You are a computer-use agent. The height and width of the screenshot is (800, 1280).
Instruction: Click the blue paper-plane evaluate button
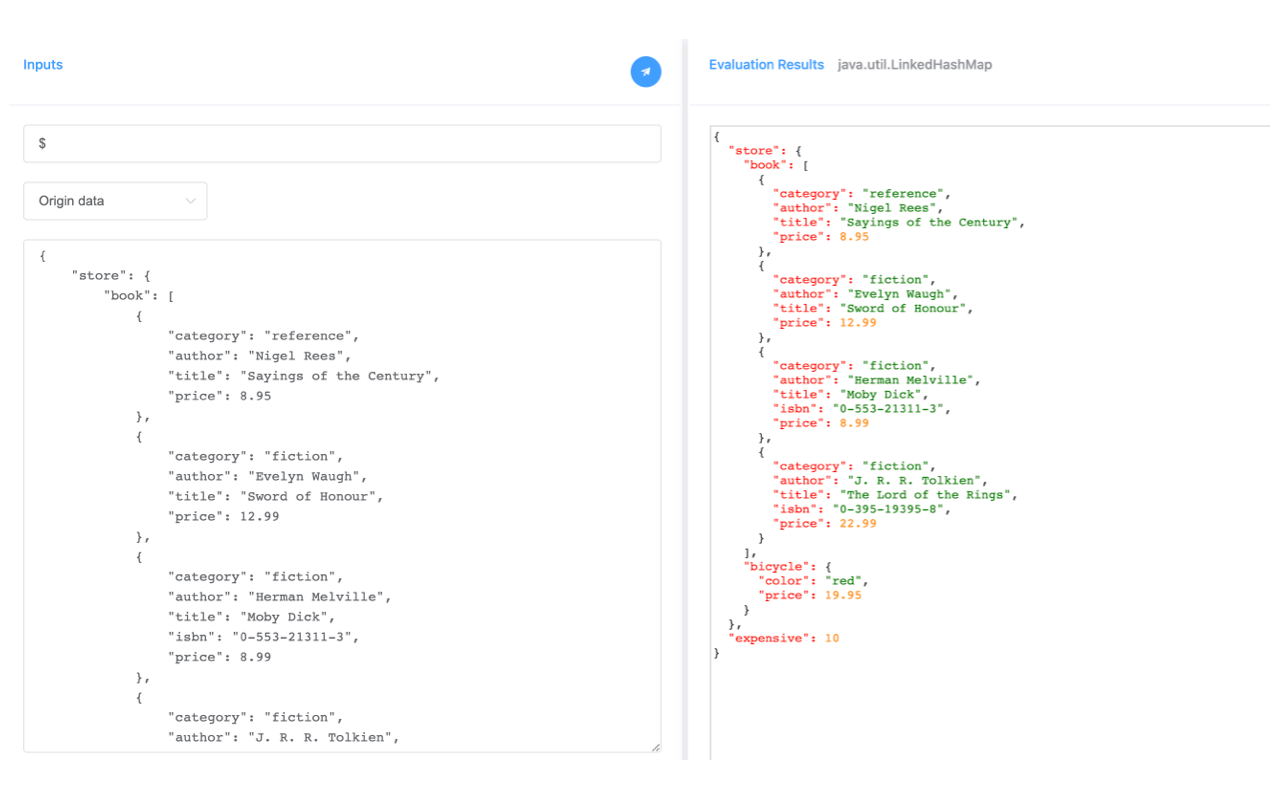coord(645,71)
